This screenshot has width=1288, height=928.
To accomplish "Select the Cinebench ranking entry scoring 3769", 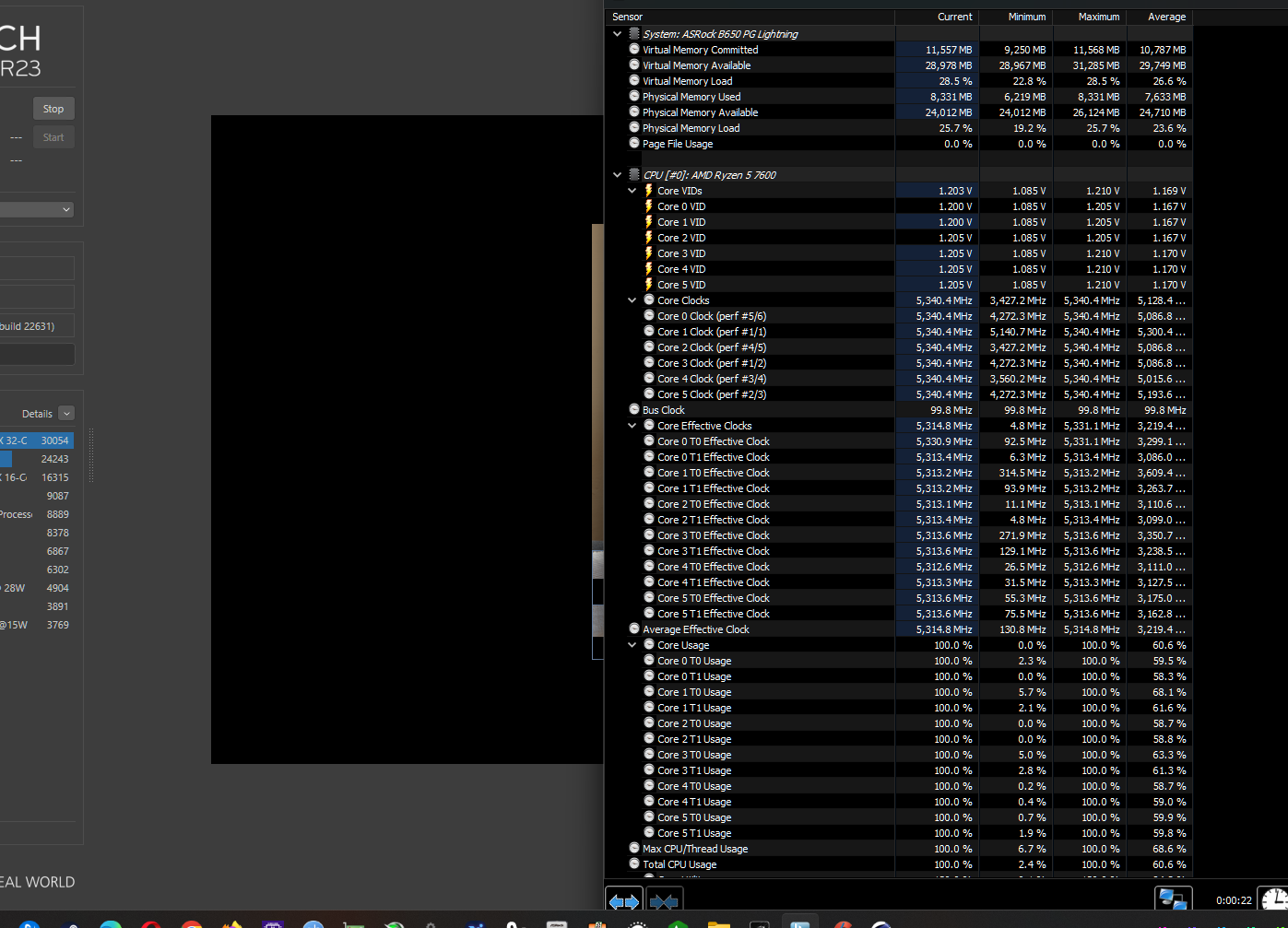I will click(x=37, y=625).
